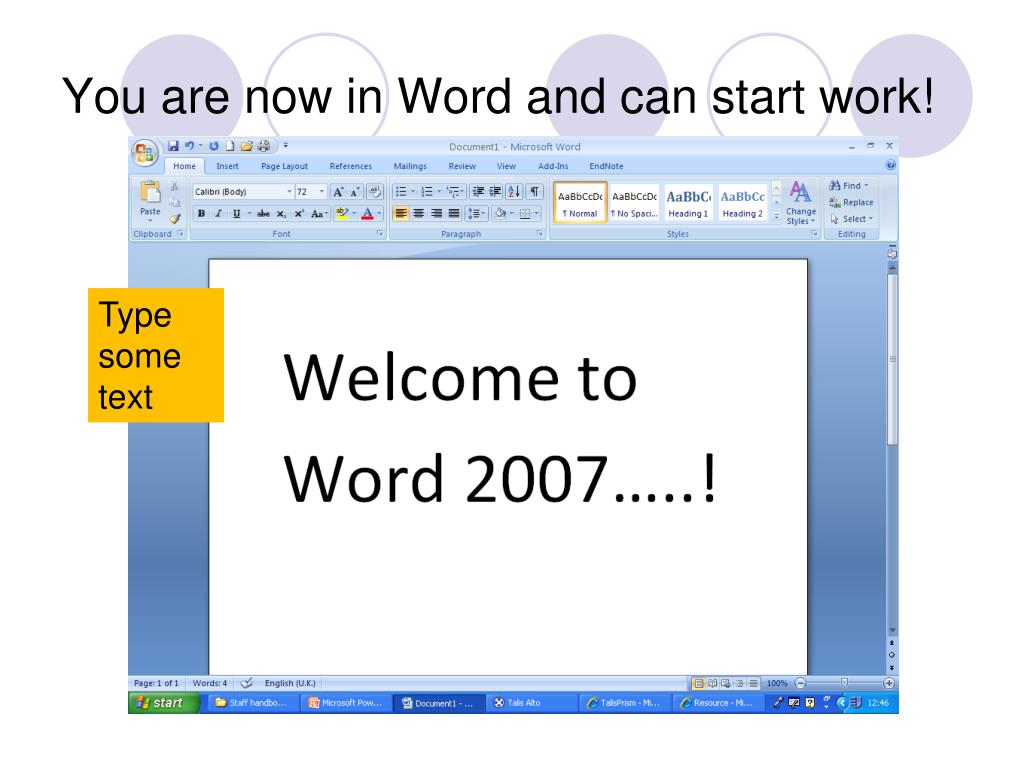Center the text

419,214
